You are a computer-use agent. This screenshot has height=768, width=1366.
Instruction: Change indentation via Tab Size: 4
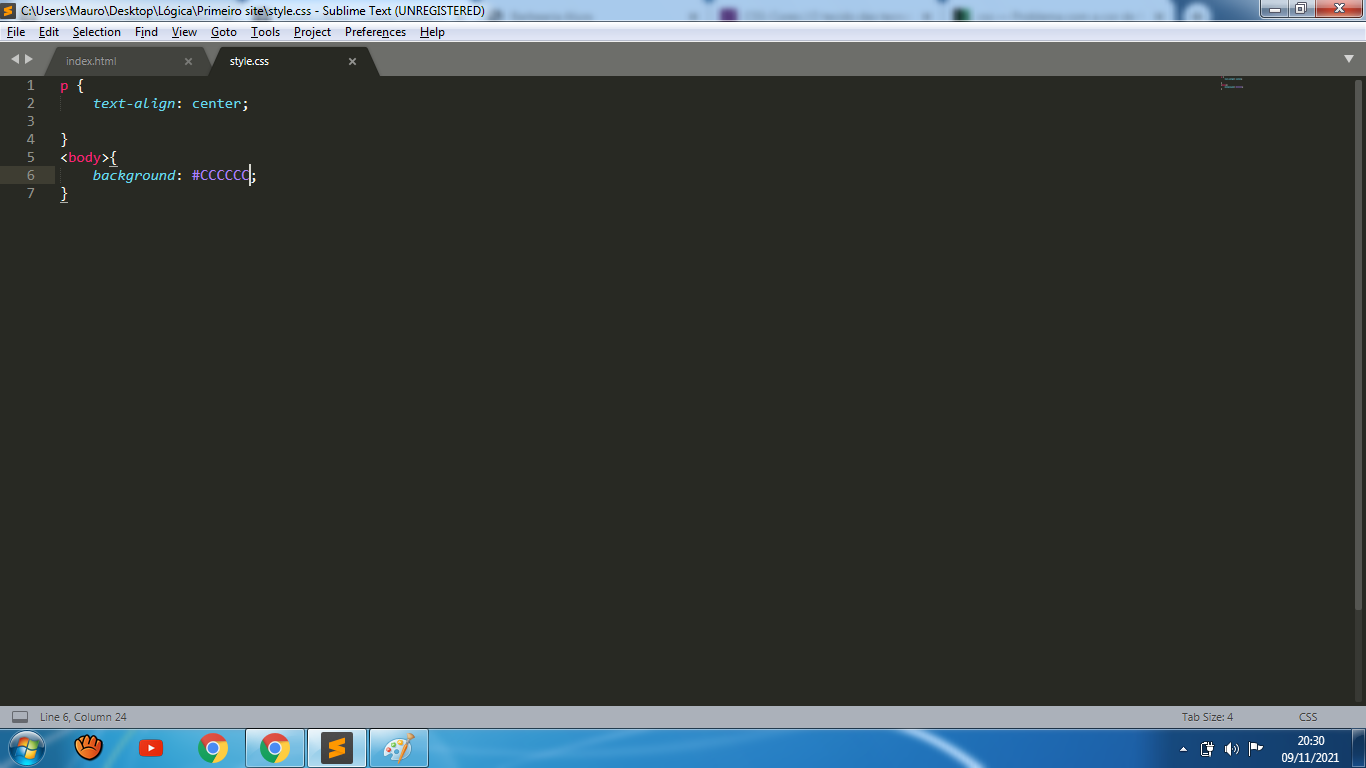(x=1207, y=717)
